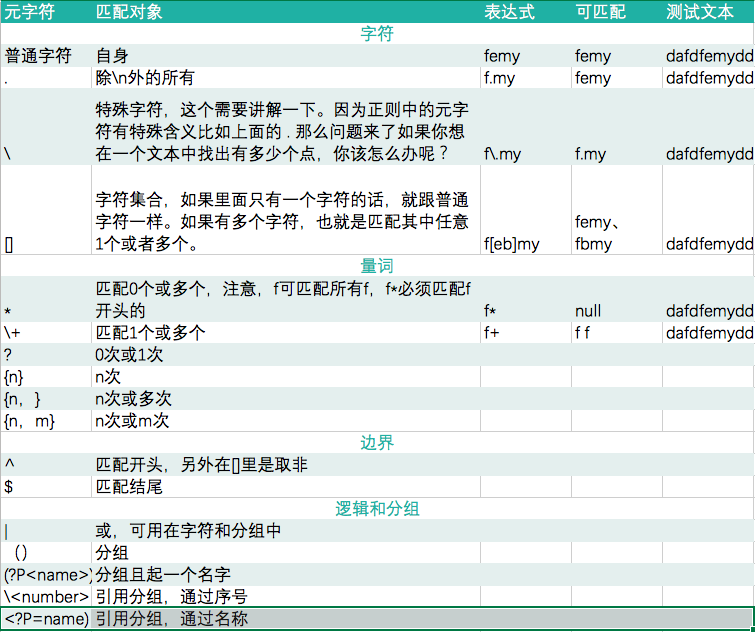Select the 逻辑和分组 section title row

(378, 509)
